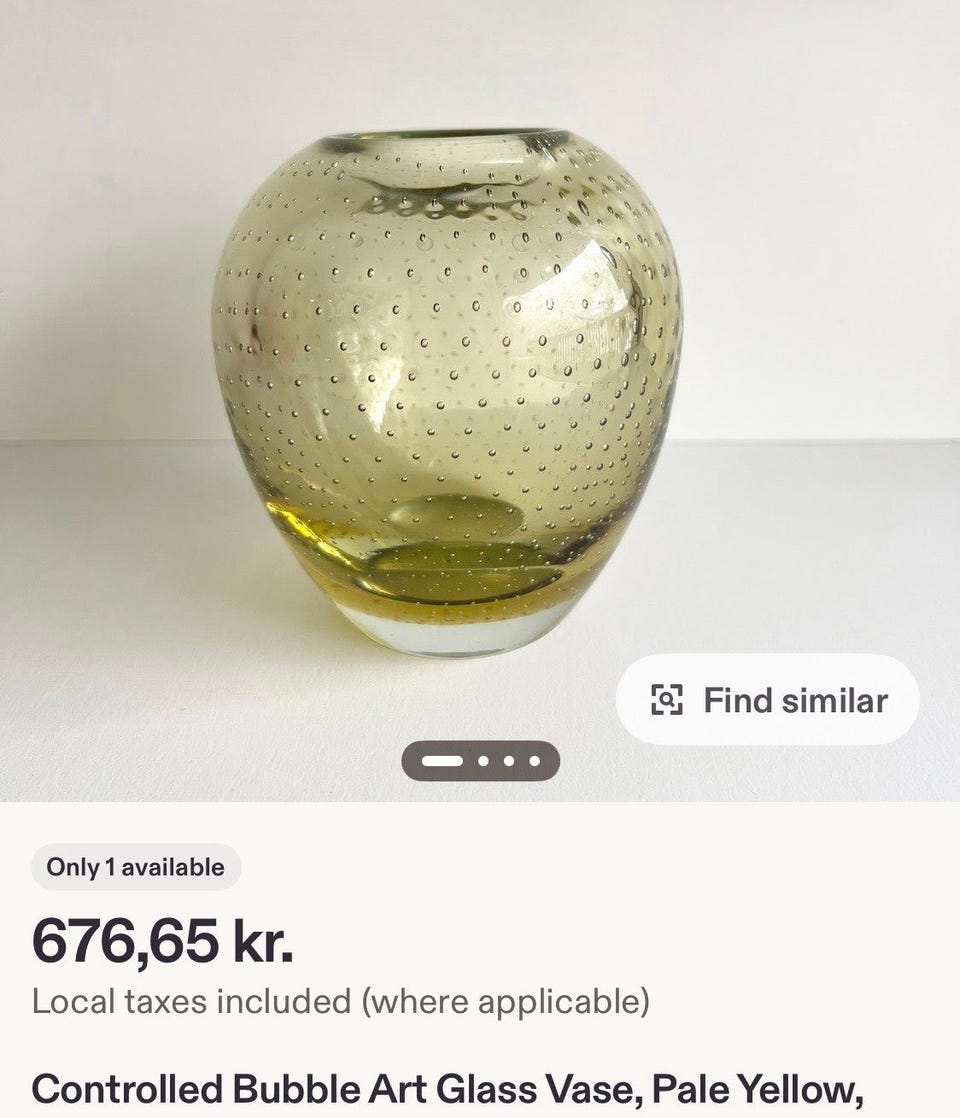The width and height of the screenshot is (960, 1118).
Task: Tap the price 676,65 kr.
Action: click(163, 941)
